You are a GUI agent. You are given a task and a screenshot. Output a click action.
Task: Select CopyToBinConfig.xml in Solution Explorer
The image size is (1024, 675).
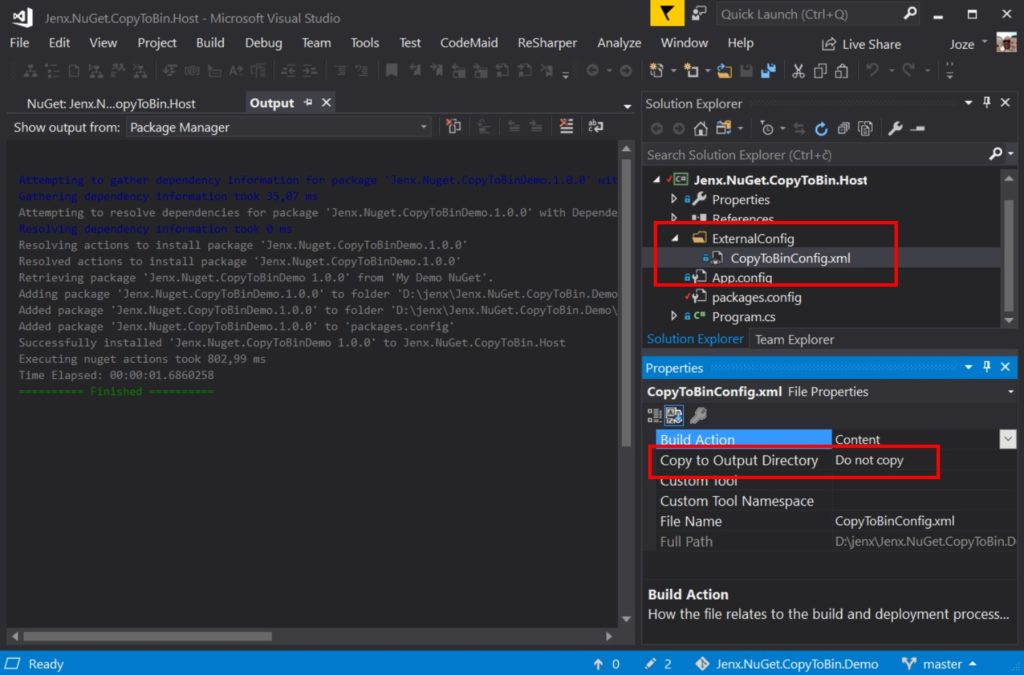pos(790,258)
